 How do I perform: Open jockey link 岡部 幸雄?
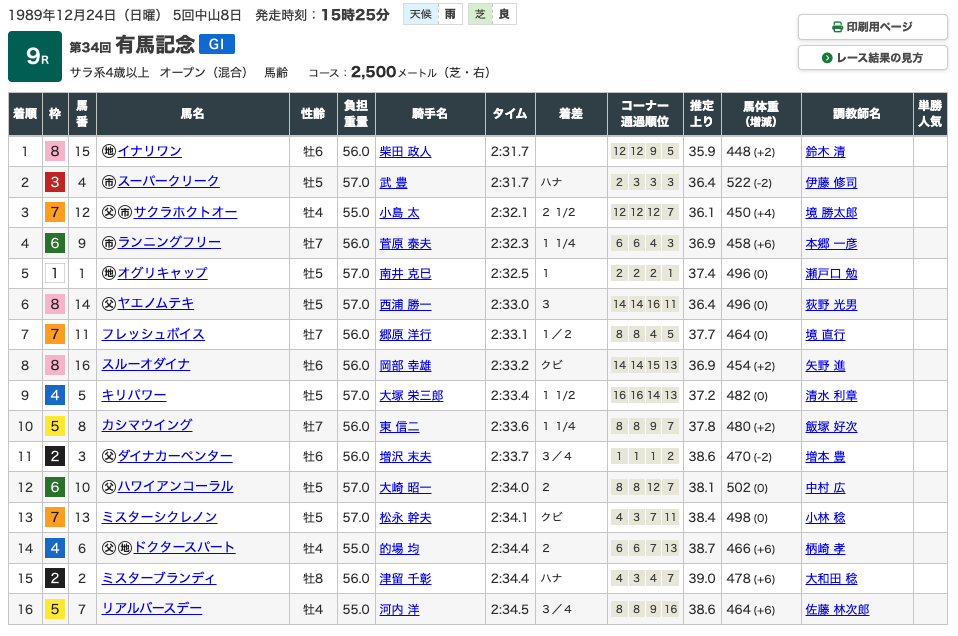tap(405, 365)
